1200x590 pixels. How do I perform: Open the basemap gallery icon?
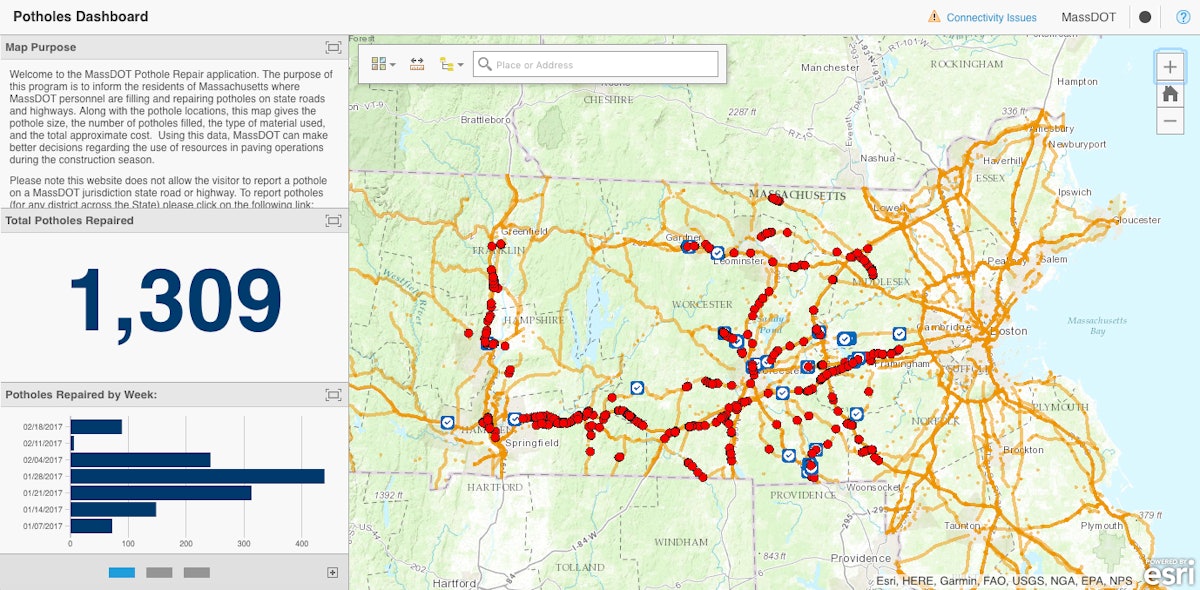pos(377,63)
